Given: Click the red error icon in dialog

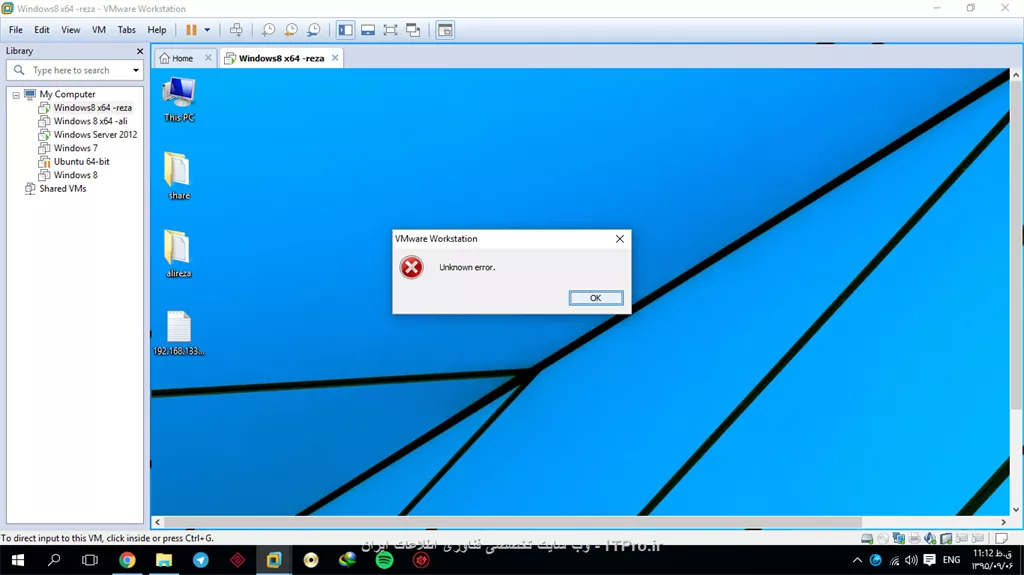Looking at the screenshot, I should pos(411,267).
